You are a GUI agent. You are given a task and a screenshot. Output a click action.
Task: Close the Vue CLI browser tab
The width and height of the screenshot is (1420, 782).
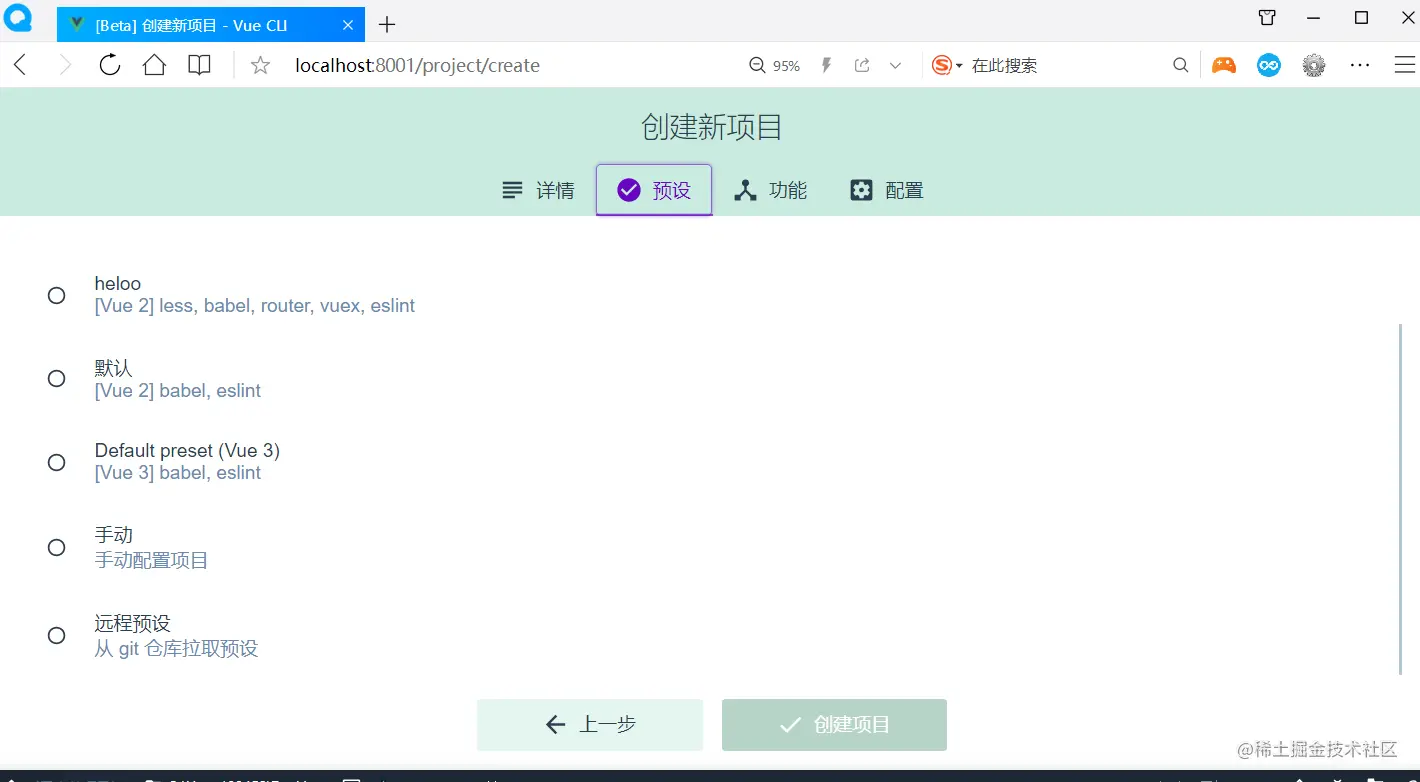(x=347, y=25)
